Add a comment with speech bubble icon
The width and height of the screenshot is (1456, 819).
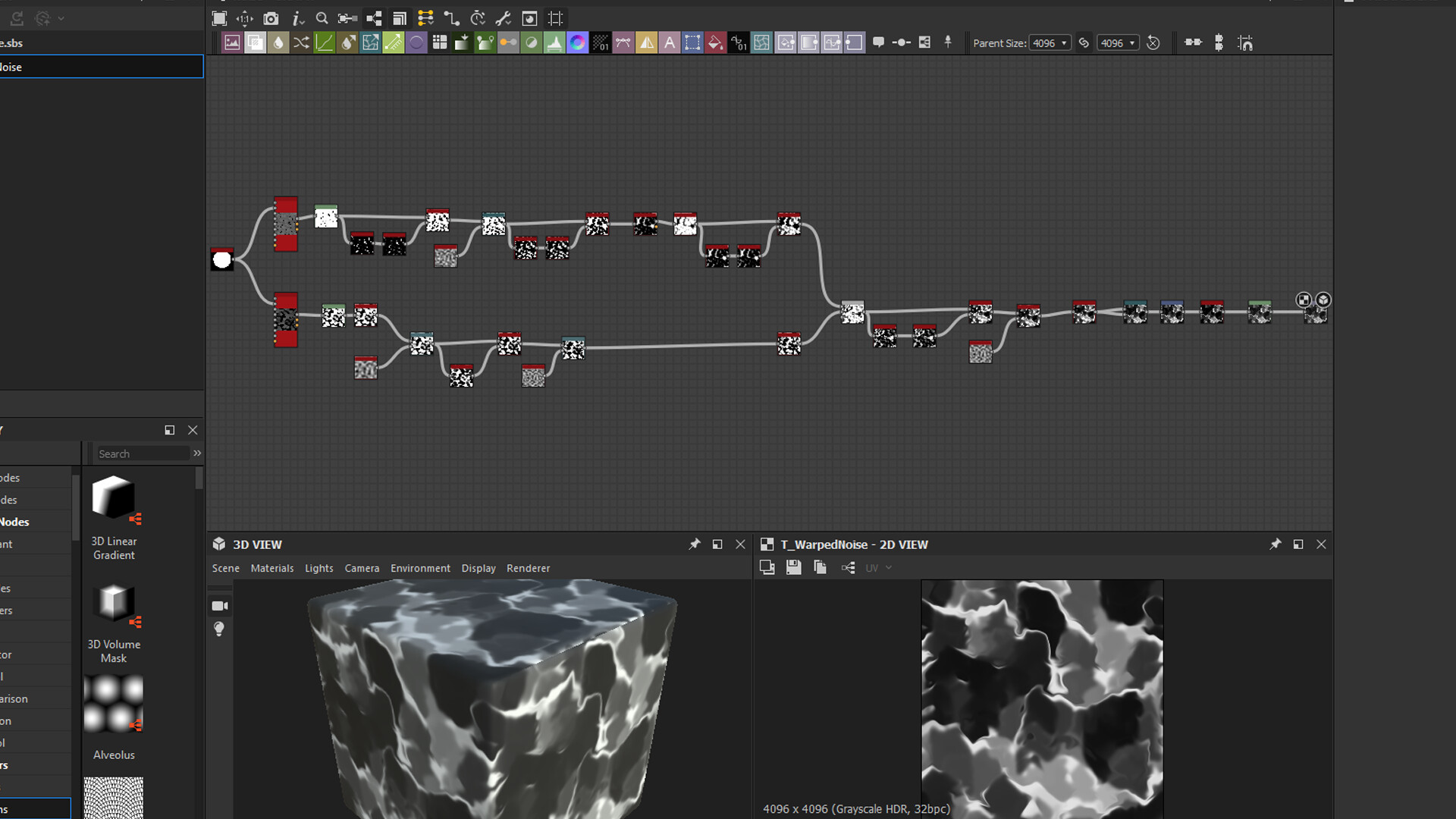pyautogui.click(x=878, y=42)
